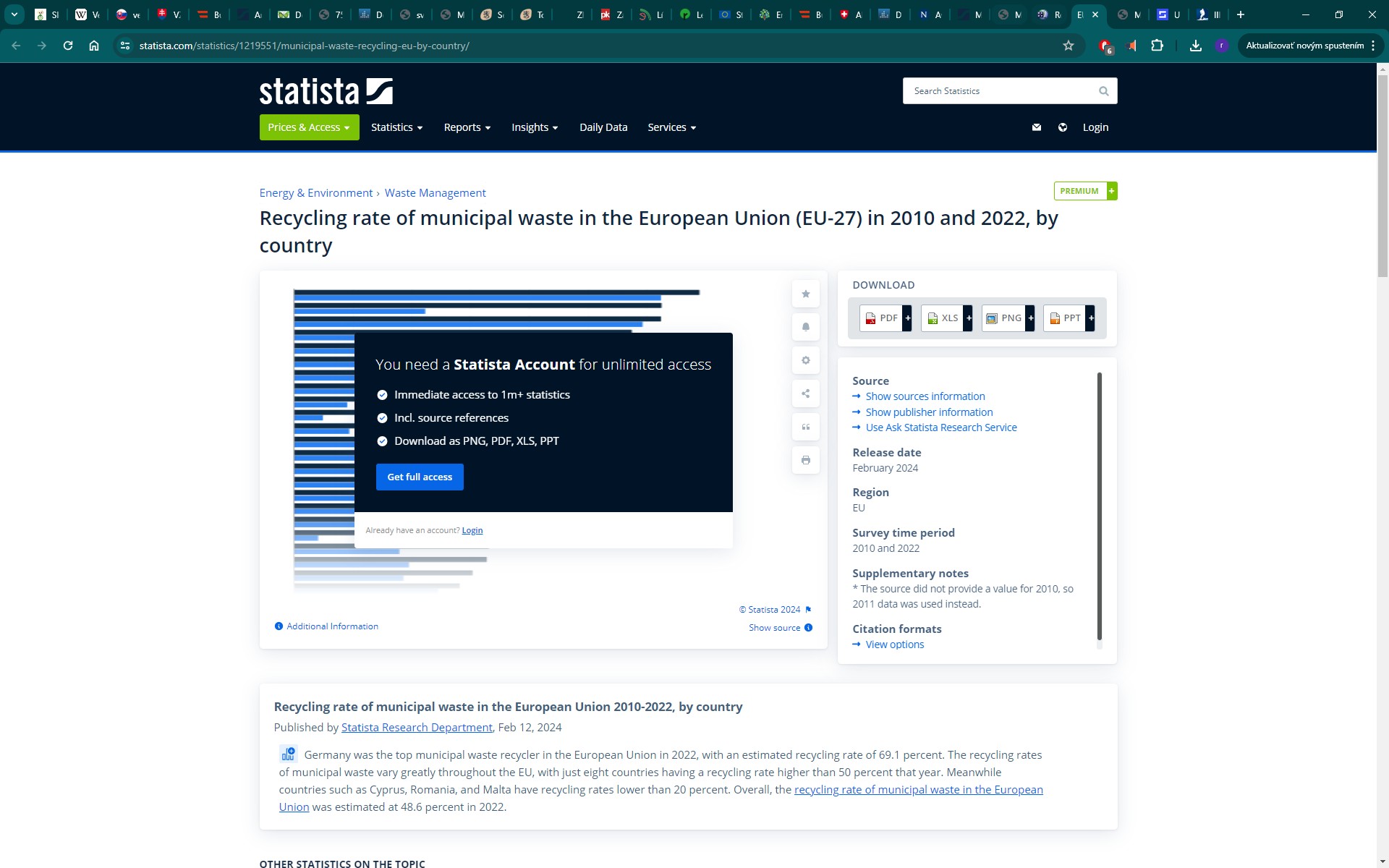Viewport: 1389px width, 868px height.
Task: Click Use Ask Statista Research Service
Action: coord(941,427)
